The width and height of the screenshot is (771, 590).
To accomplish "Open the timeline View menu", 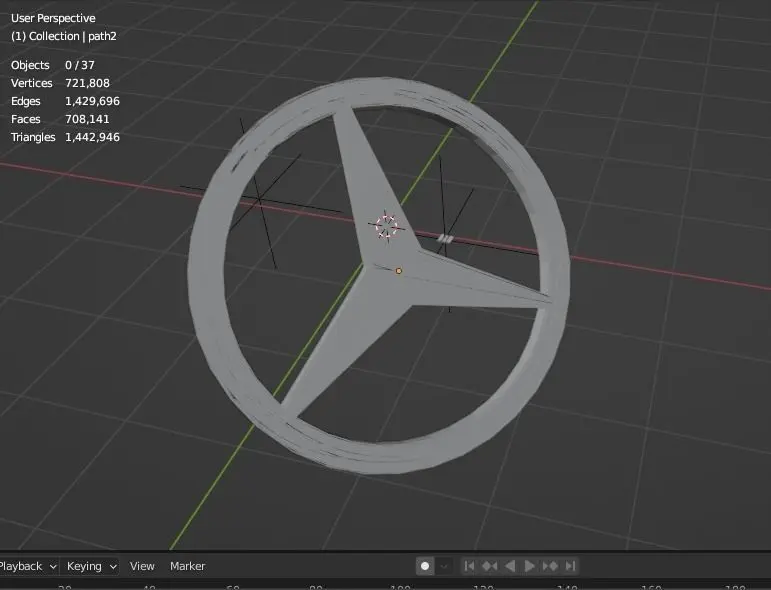I will coord(142,566).
